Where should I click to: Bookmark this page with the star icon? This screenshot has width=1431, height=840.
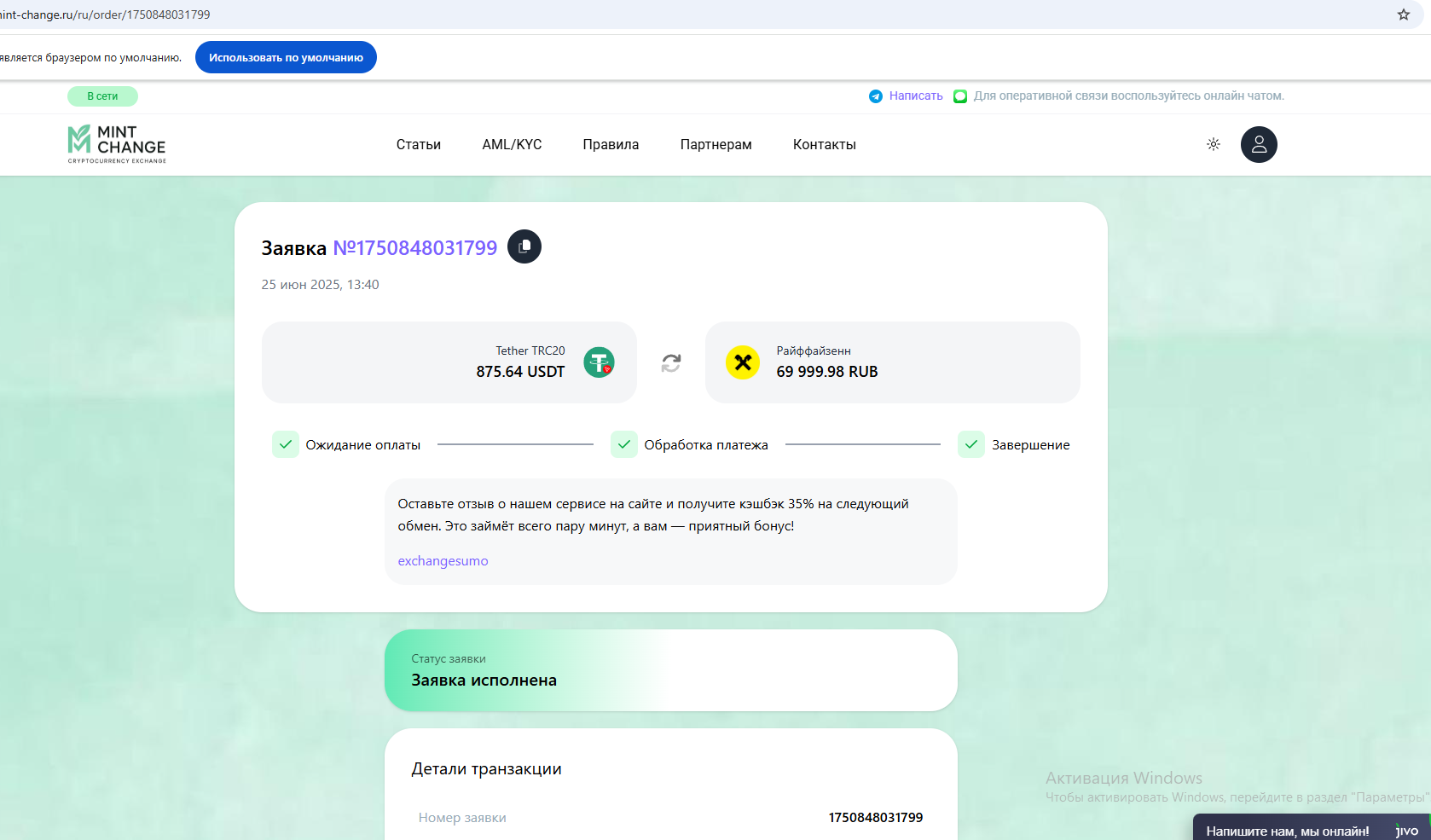(x=1403, y=14)
